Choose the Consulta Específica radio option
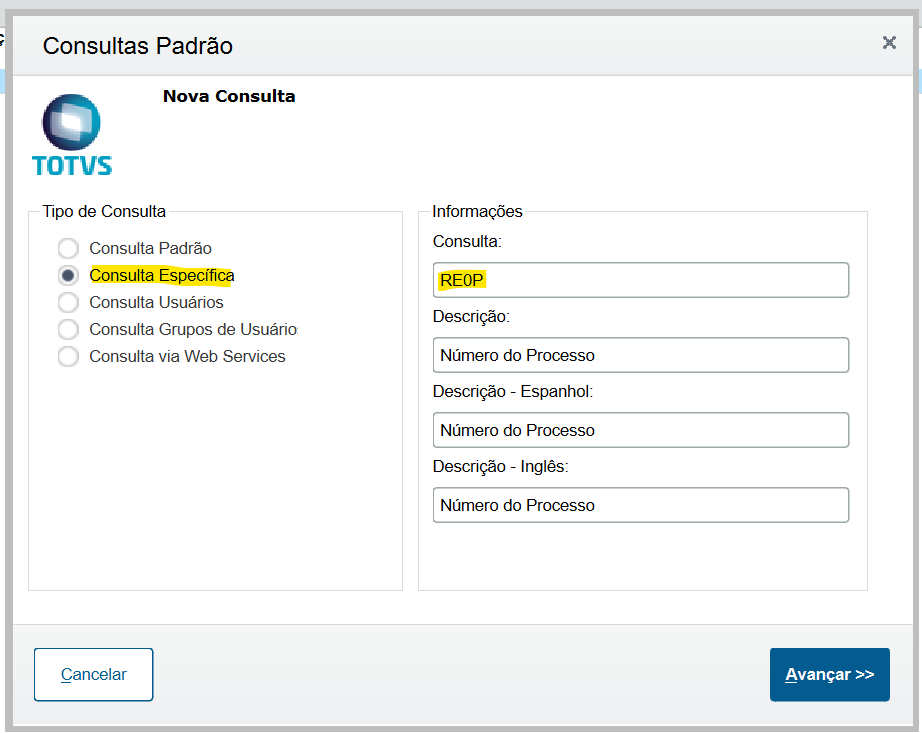 (x=68, y=275)
